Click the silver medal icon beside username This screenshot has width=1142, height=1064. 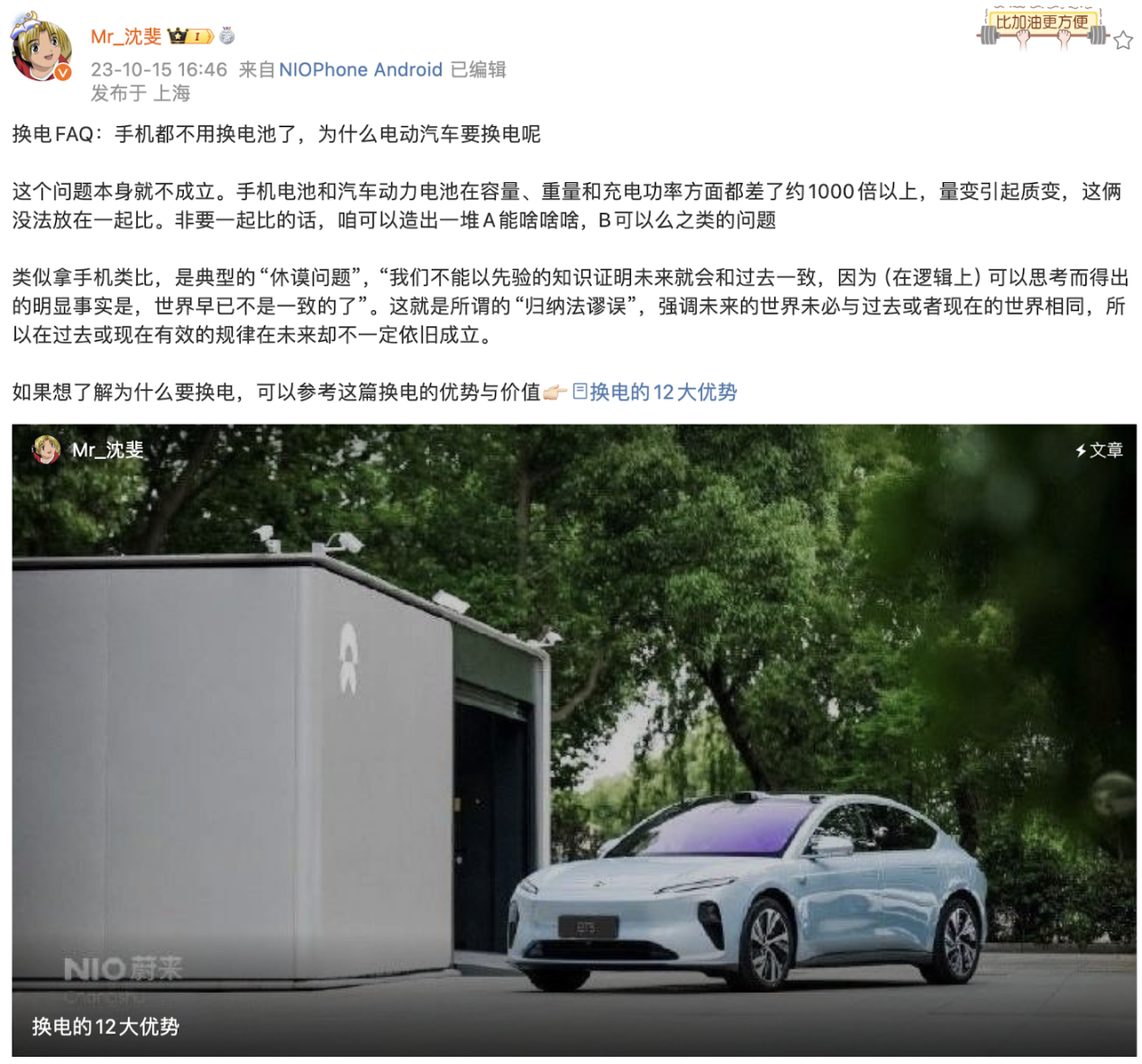pos(227,36)
